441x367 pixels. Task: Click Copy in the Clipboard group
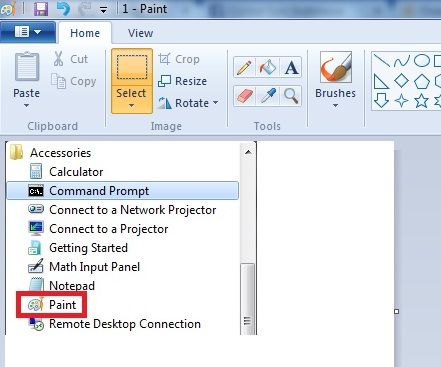tap(74, 81)
